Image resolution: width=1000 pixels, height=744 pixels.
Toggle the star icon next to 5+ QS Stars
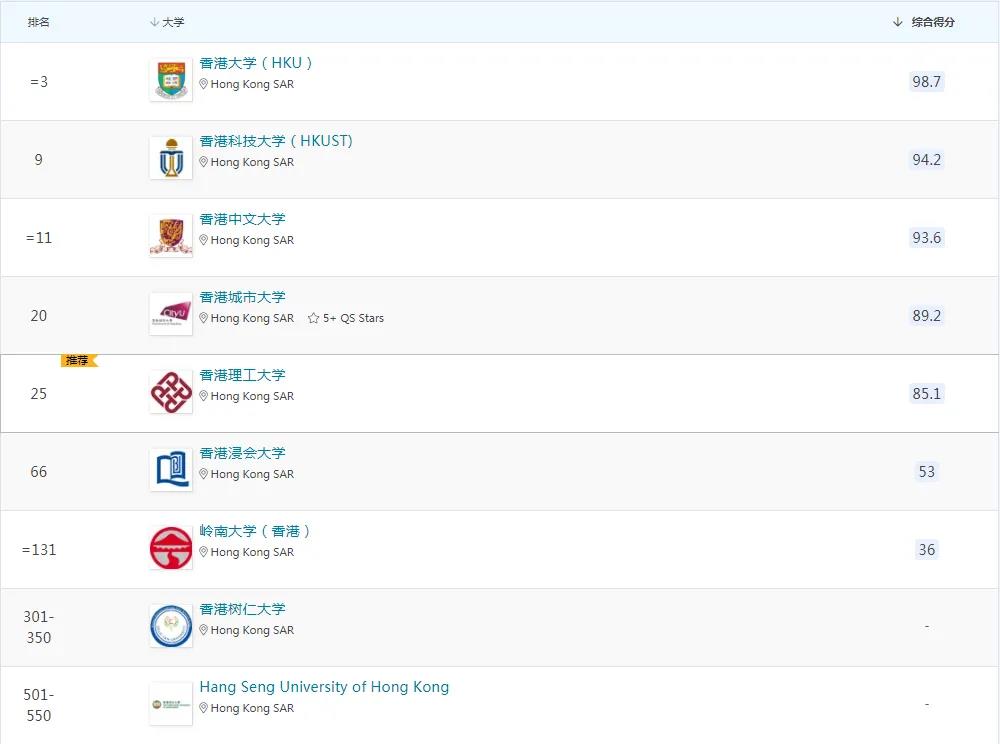[x=314, y=317]
